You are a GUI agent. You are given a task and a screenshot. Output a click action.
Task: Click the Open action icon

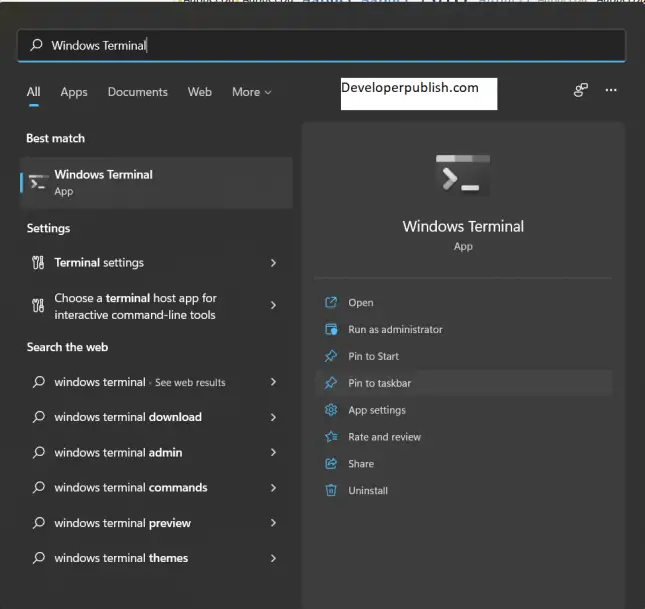331,302
